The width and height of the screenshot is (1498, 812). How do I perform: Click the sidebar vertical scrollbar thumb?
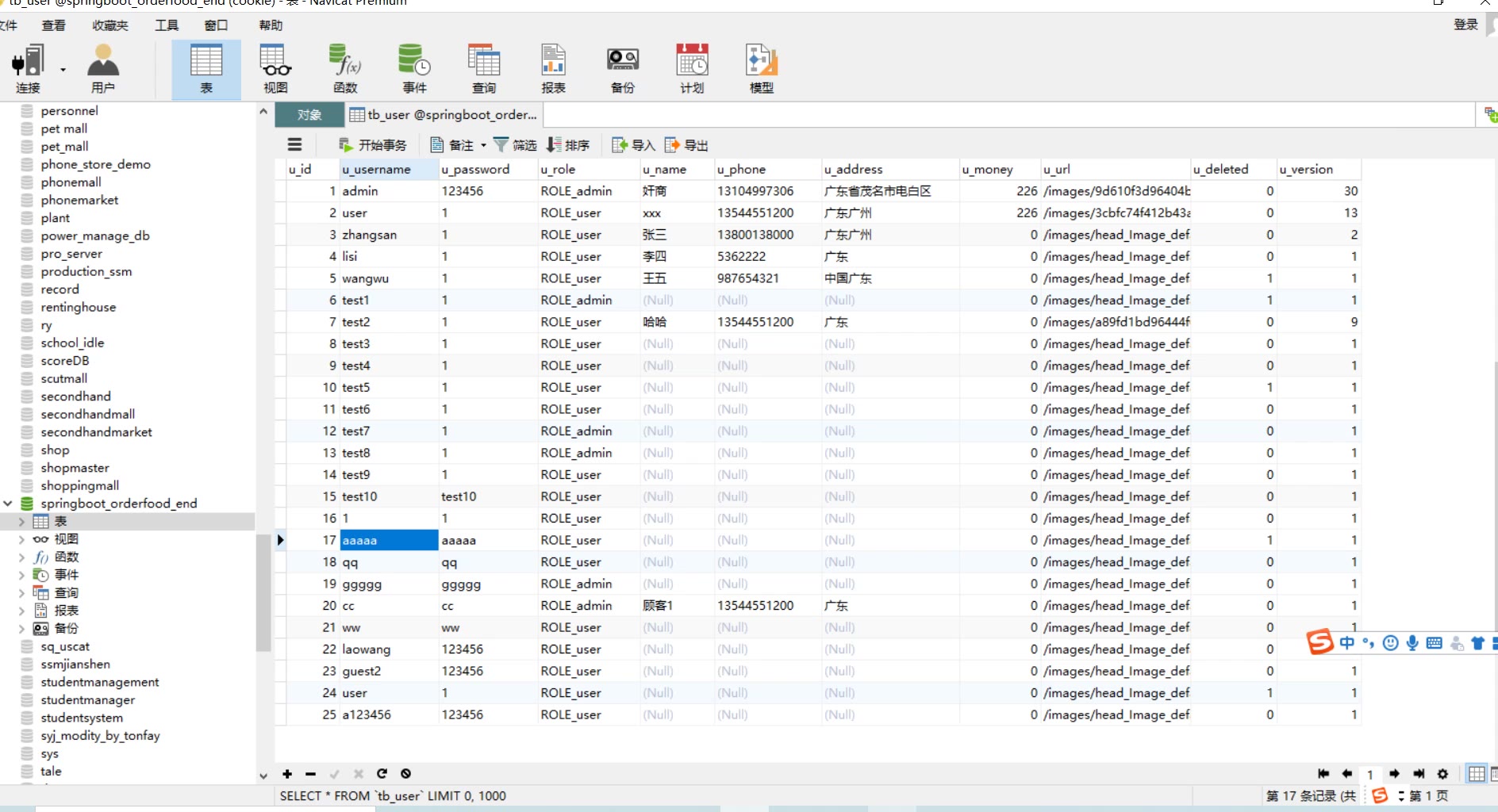[x=263, y=591]
